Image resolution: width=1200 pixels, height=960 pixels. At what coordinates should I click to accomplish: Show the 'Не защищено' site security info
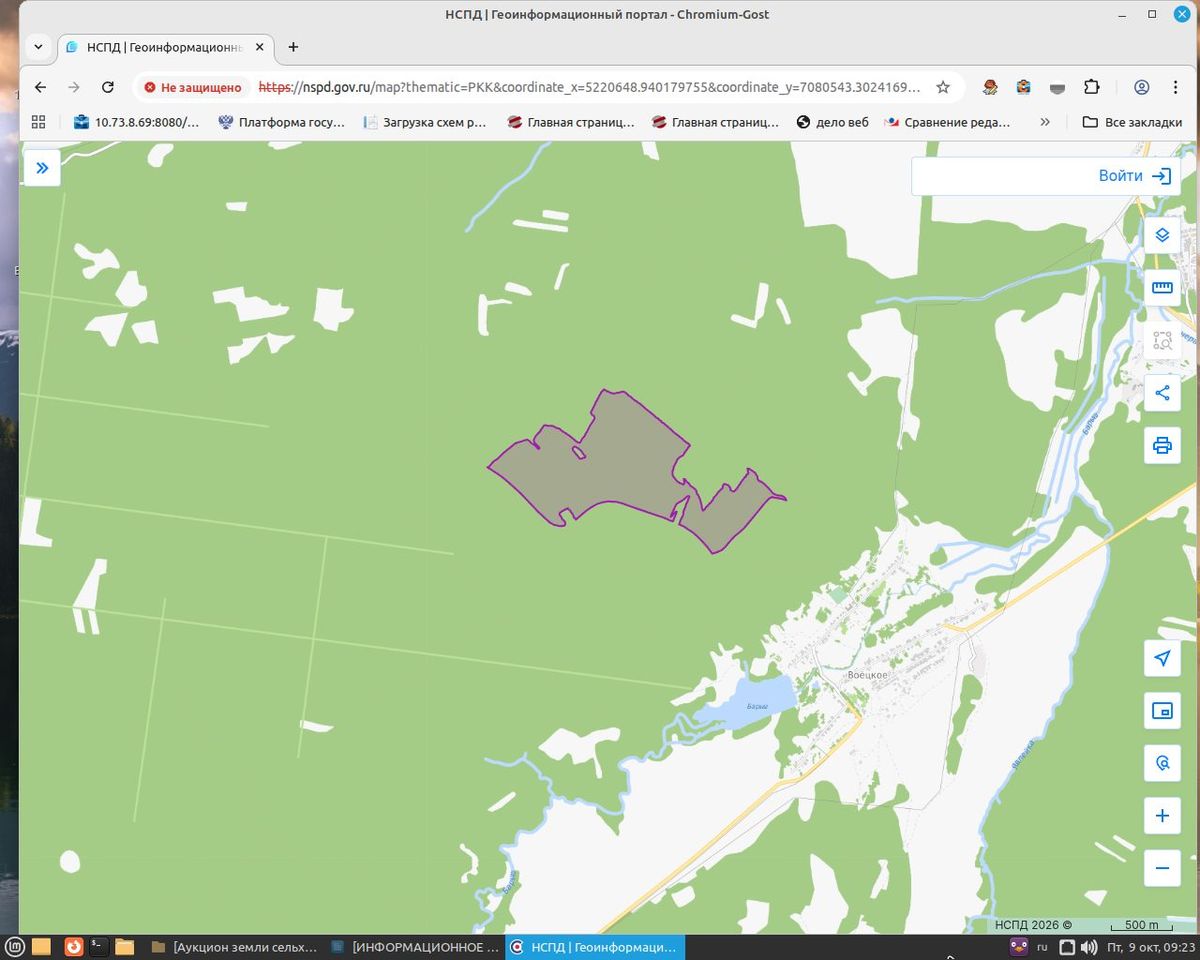193,87
